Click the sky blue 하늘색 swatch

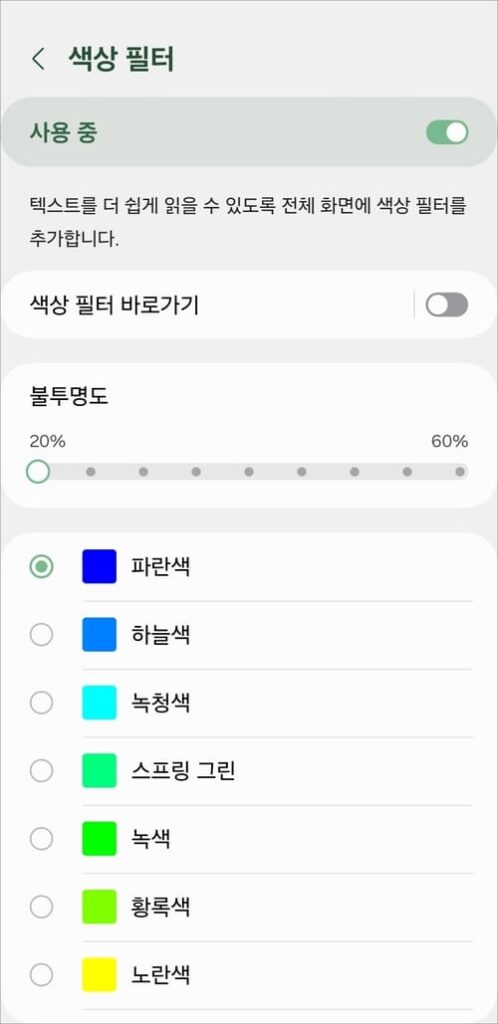click(x=99, y=634)
